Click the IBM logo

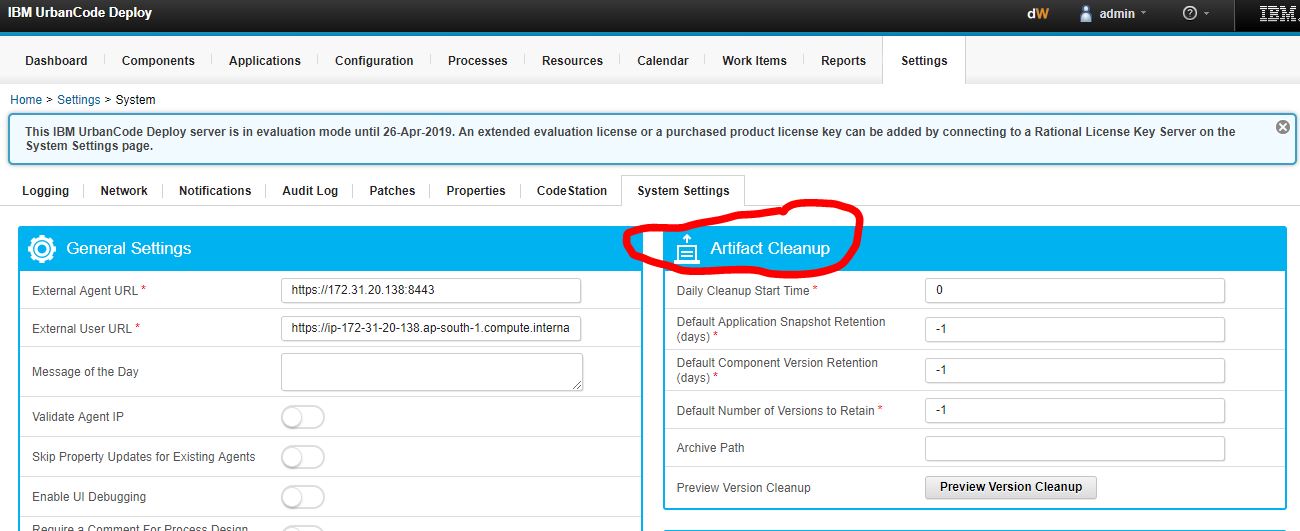pyautogui.click(x=1278, y=14)
